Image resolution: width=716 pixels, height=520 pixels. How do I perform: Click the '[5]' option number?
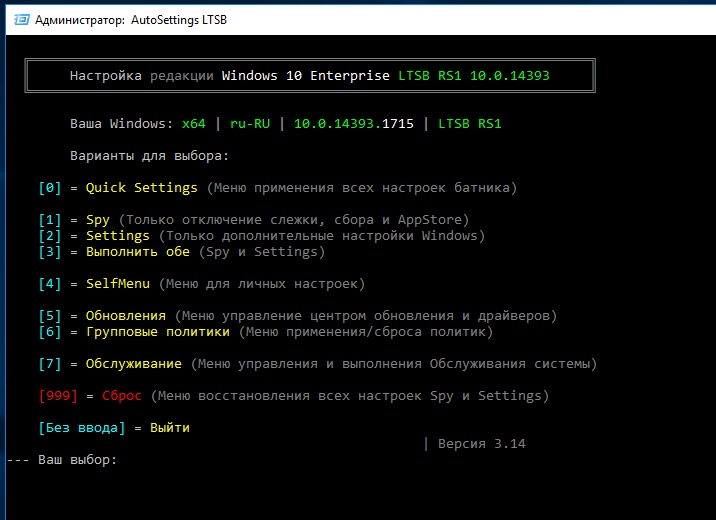point(50,316)
